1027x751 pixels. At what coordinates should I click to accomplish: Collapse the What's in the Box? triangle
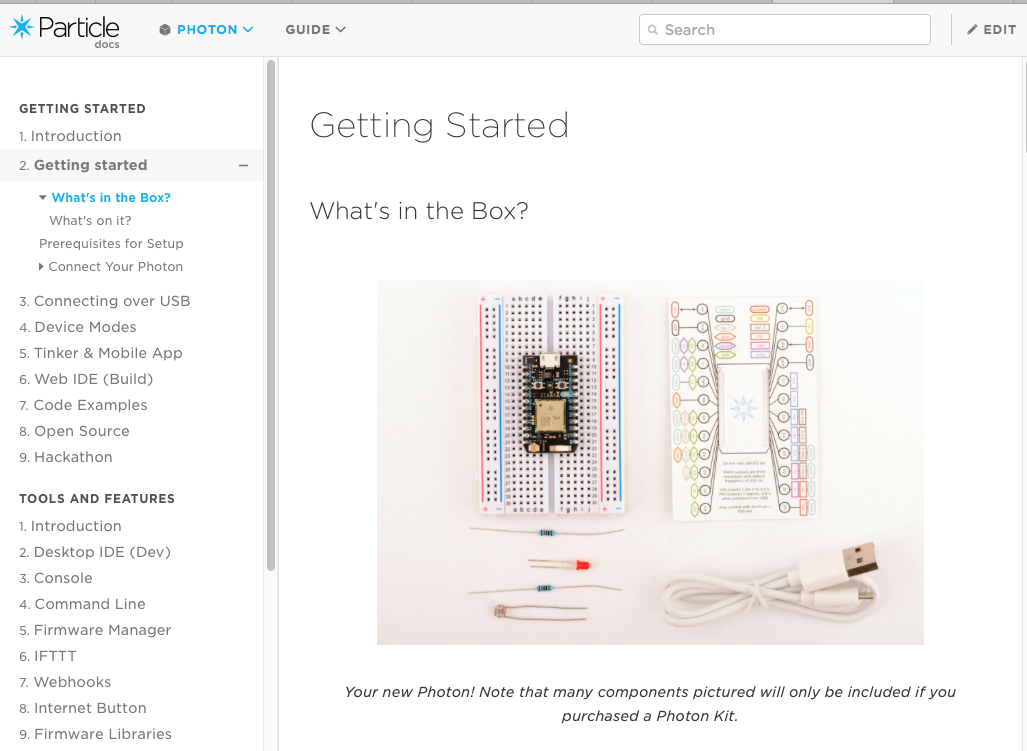pos(43,198)
